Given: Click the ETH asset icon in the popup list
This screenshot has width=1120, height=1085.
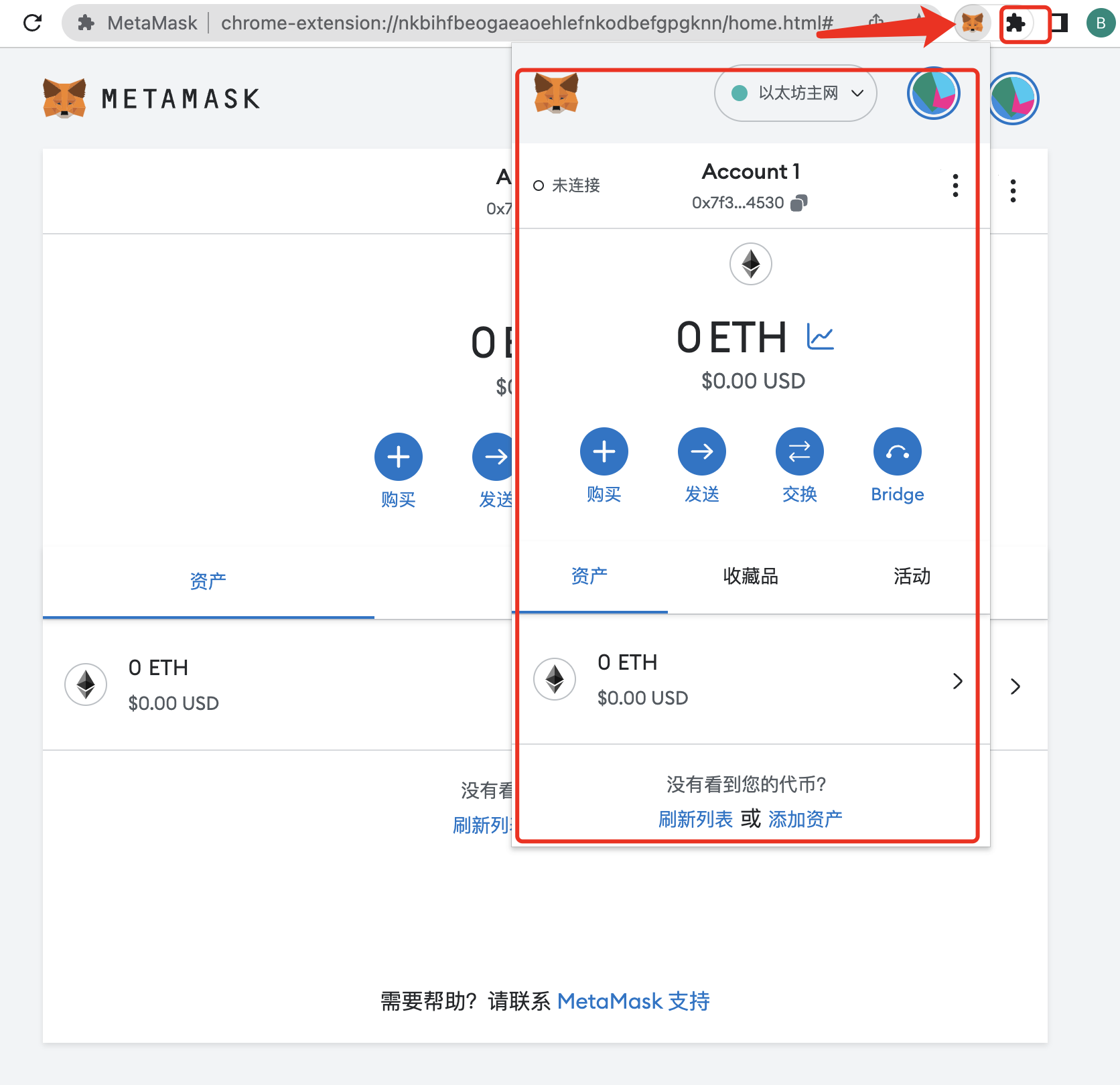Looking at the screenshot, I should click(555, 679).
